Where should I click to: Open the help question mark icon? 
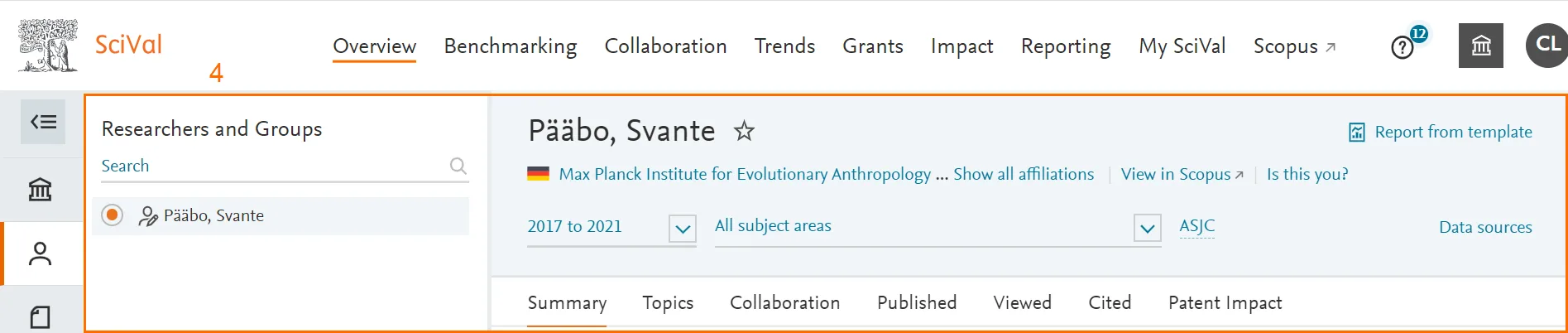point(1403,47)
